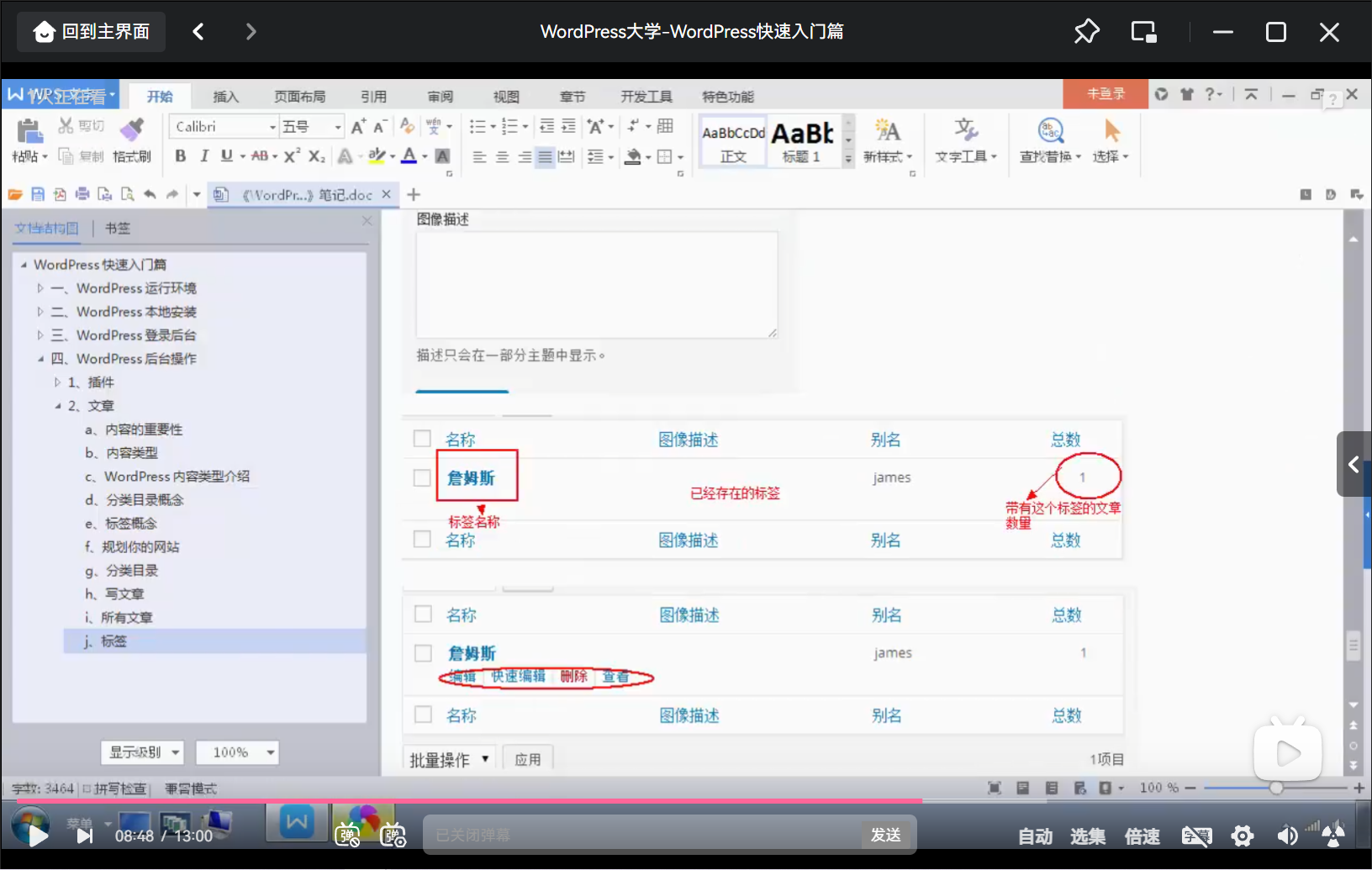Justify the paragraph text
The height and width of the screenshot is (870, 1372).
click(x=545, y=157)
